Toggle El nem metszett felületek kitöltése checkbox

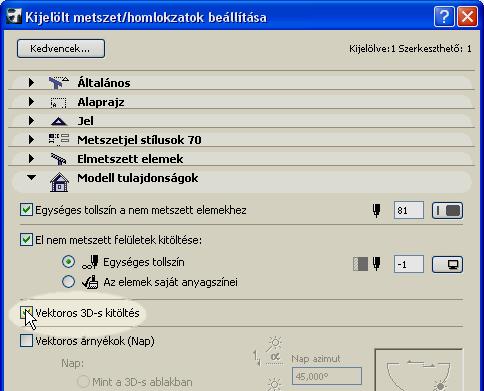[x=26, y=240]
